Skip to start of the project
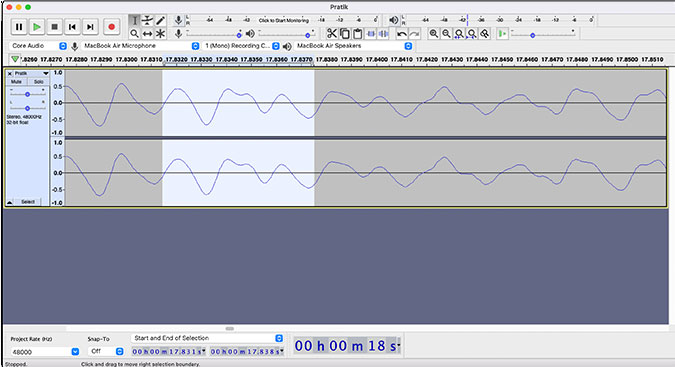This screenshot has height=367, width=675. pyautogui.click(x=72, y=27)
